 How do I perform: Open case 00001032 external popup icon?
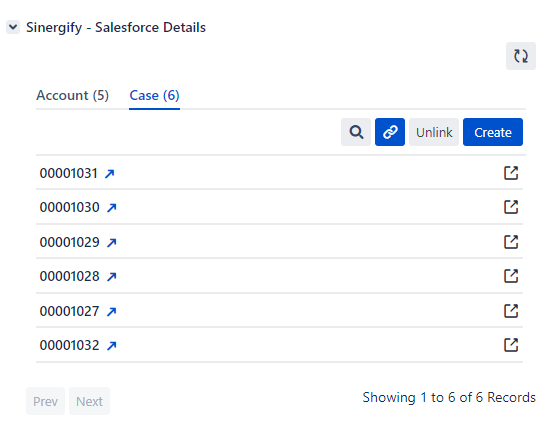[x=511, y=345]
